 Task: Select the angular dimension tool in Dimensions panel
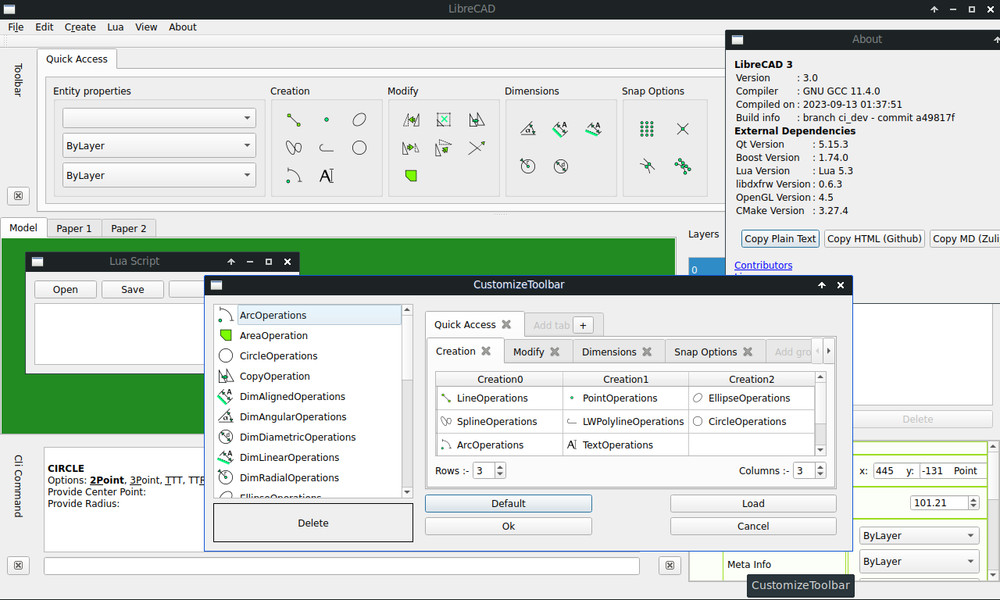(x=529, y=129)
